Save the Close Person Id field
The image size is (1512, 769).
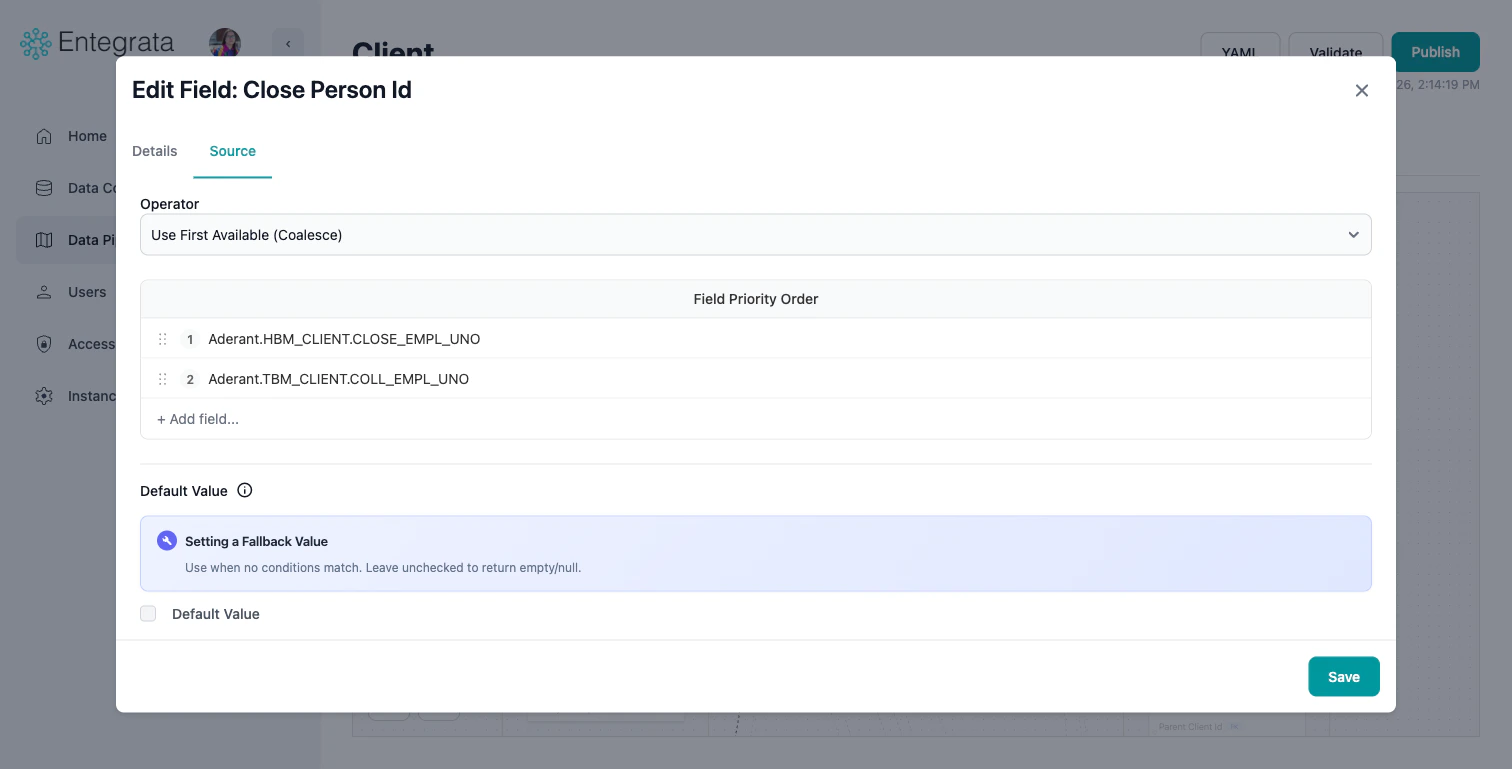tap(1343, 676)
